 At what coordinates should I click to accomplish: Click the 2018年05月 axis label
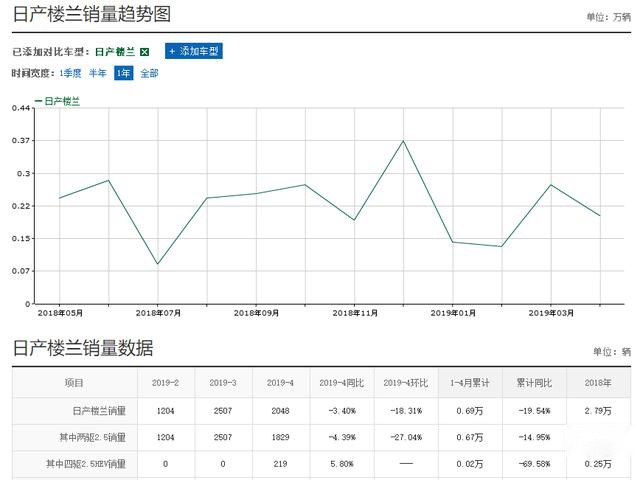click(x=60, y=313)
